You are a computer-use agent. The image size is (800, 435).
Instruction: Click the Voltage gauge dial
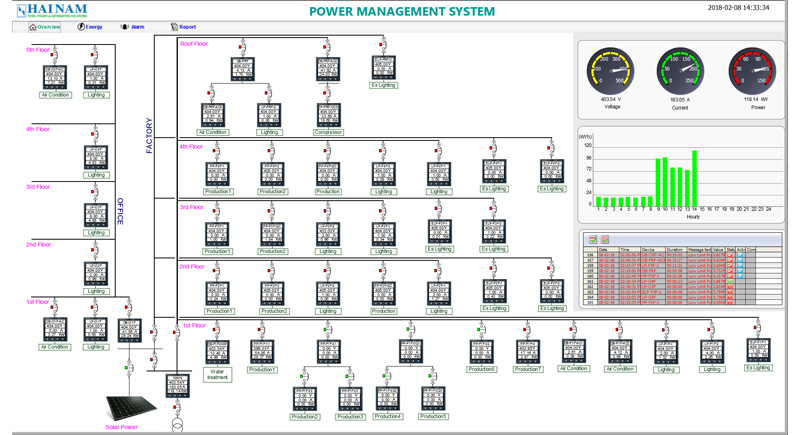coord(610,73)
